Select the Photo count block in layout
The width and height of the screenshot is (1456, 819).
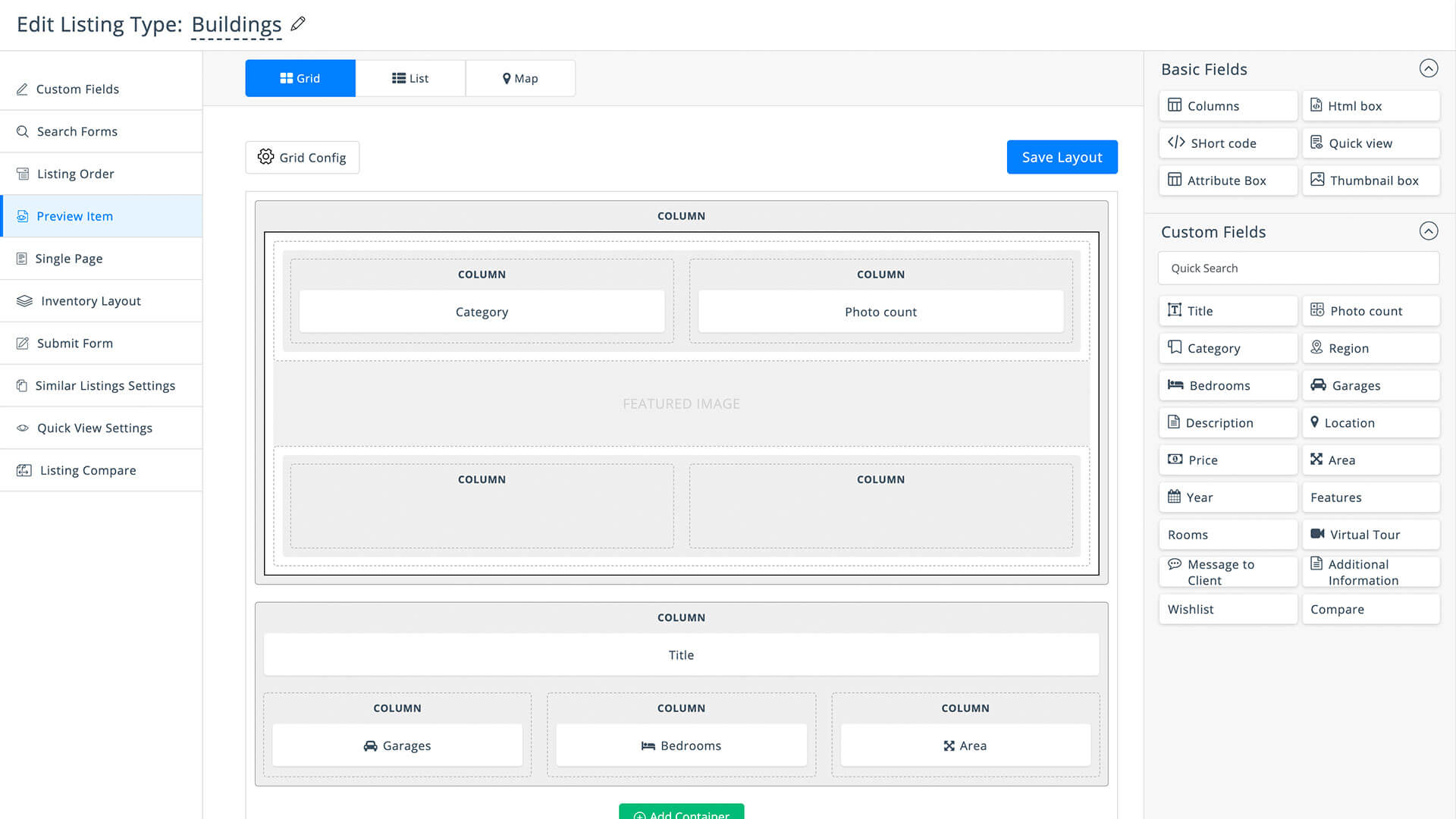click(x=880, y=312)
